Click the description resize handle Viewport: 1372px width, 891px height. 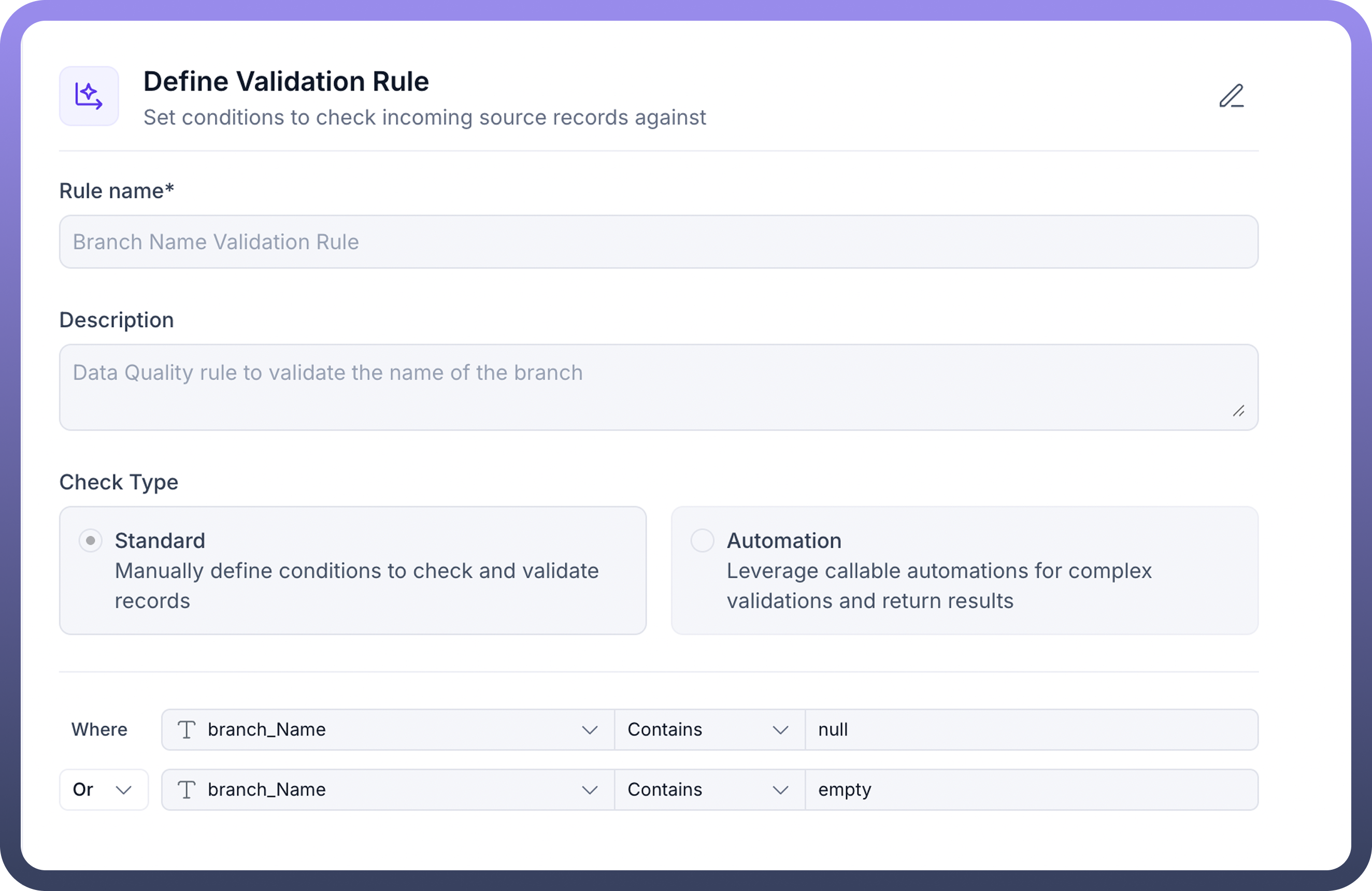tap(1238, 411)
